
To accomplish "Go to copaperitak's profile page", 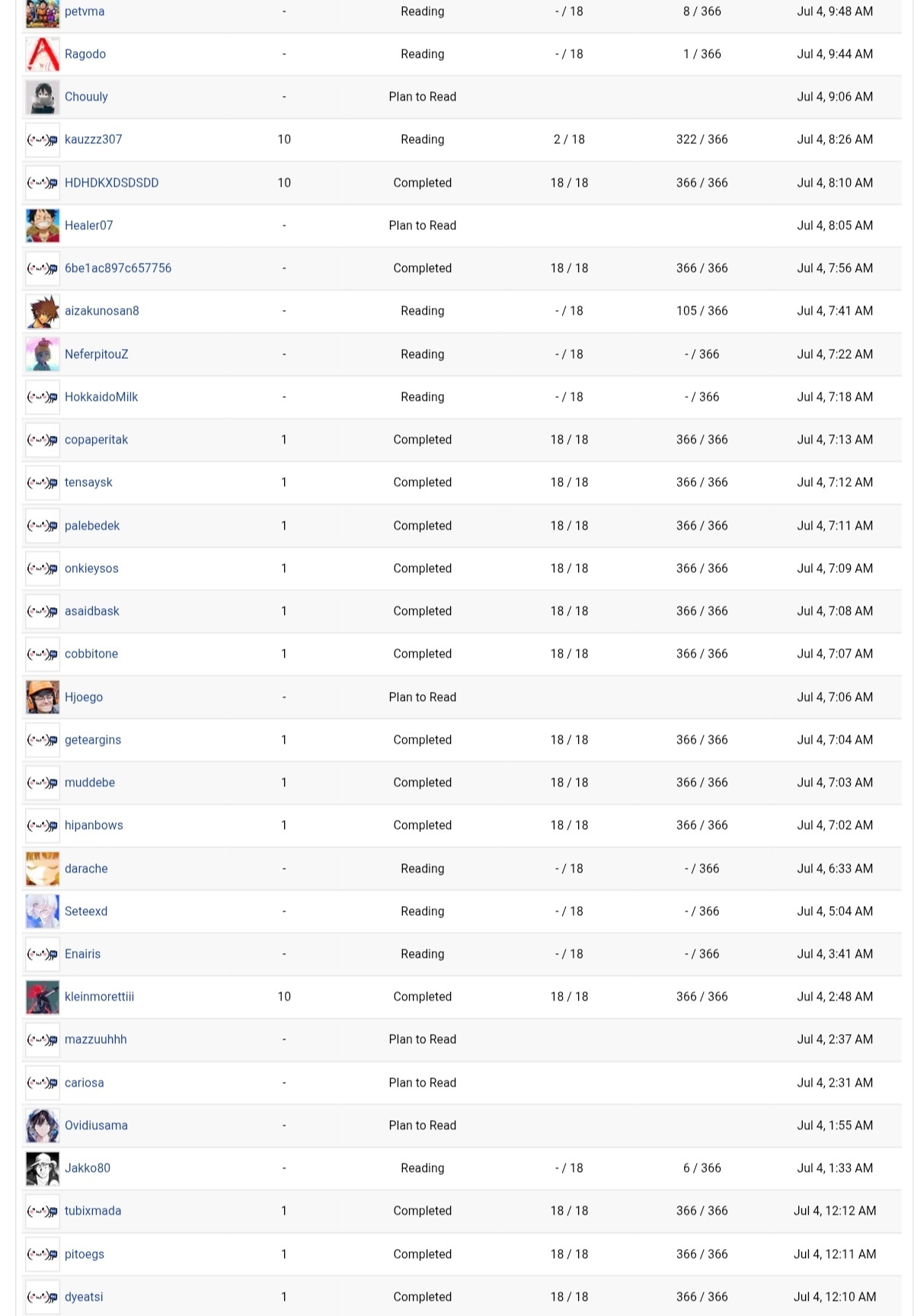I will coord(96,440).
